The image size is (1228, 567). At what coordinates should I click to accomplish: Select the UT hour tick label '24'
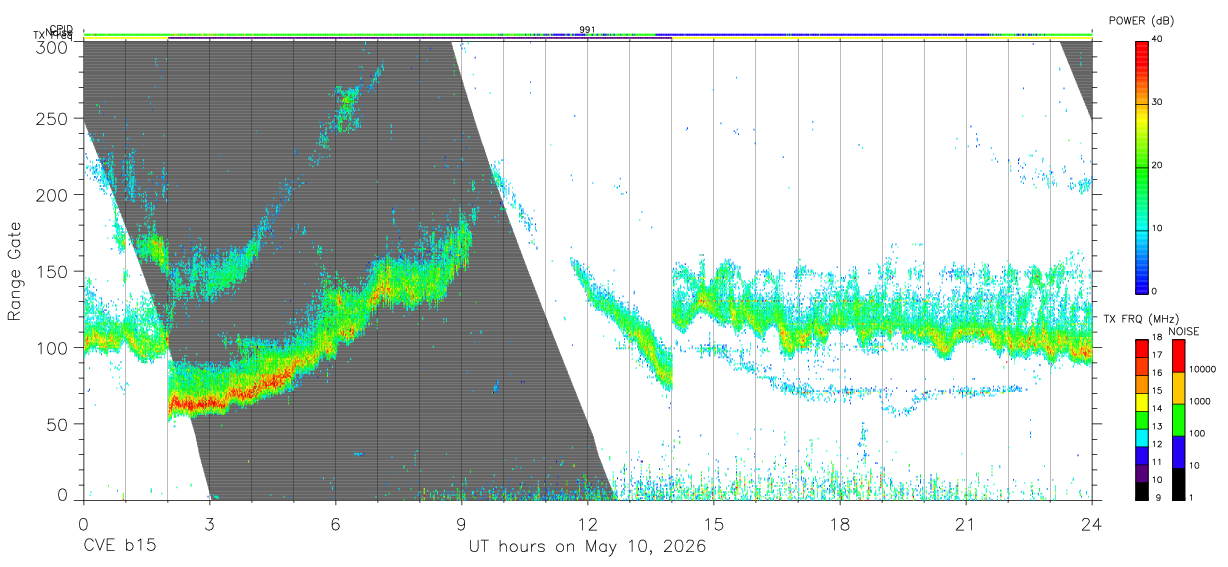point(1092,524)
